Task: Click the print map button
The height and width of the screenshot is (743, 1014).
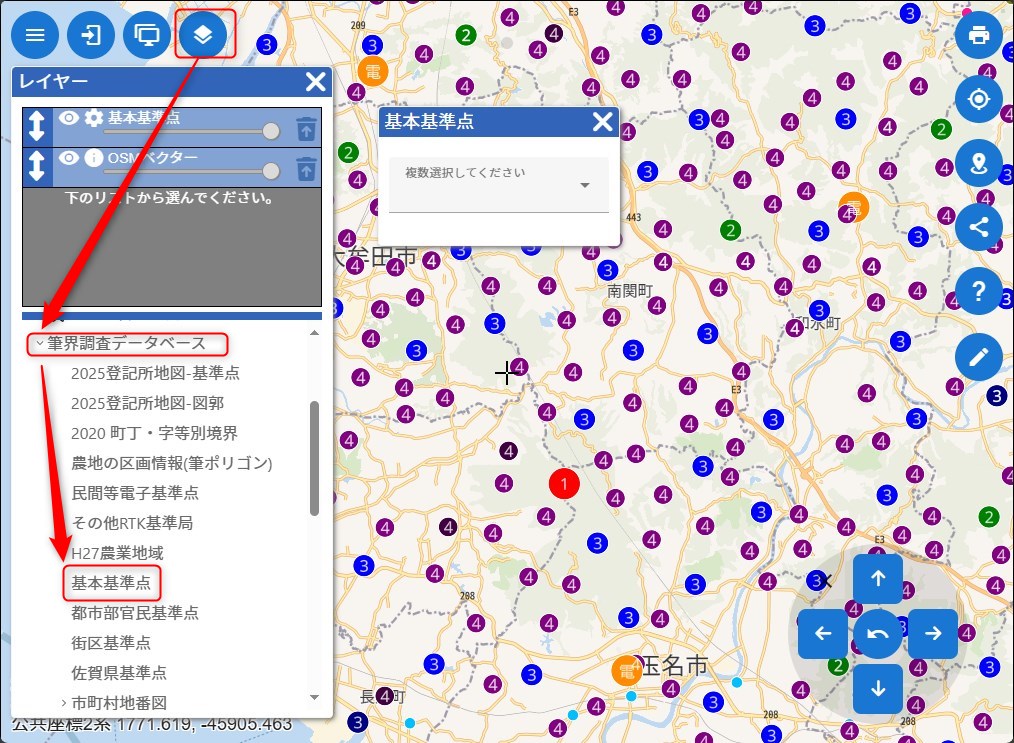Action: pos(978,36)
